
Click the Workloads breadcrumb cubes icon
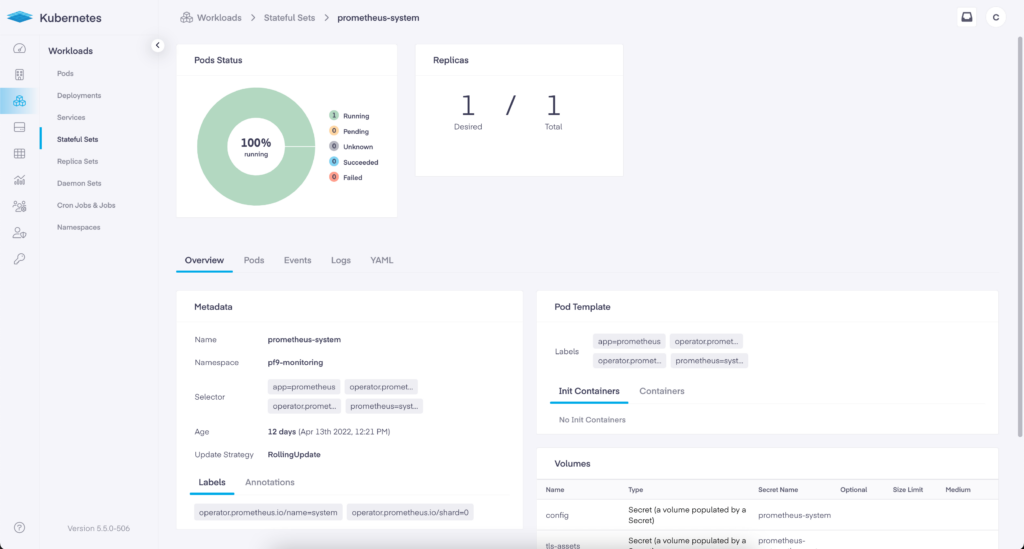coord(187,18)
